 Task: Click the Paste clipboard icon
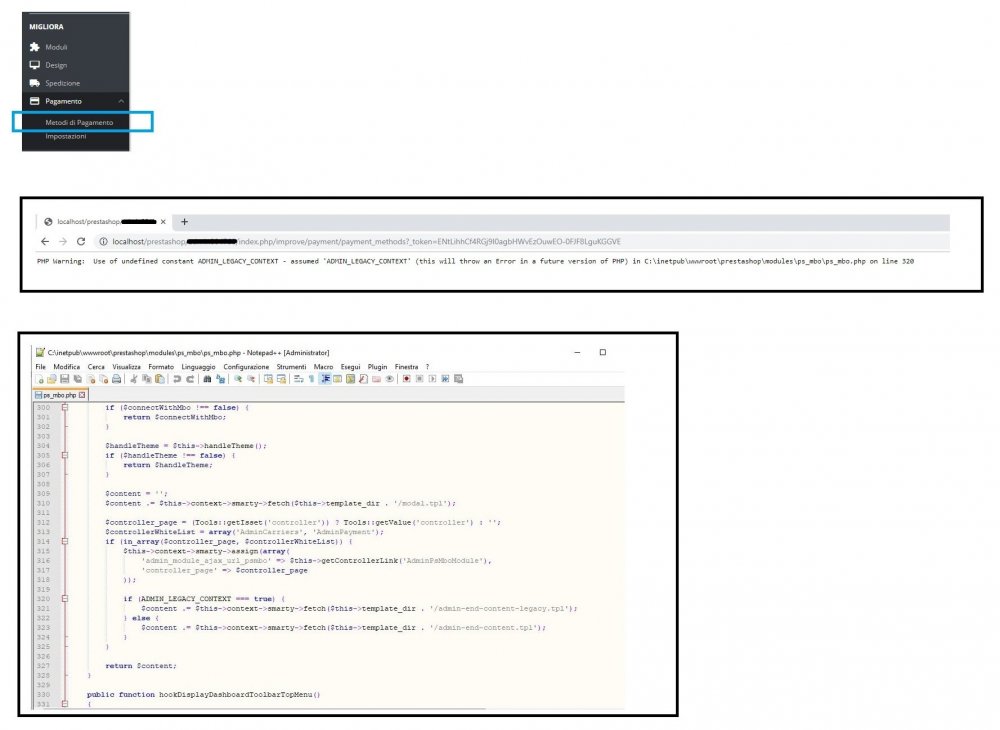click(159, 379)
